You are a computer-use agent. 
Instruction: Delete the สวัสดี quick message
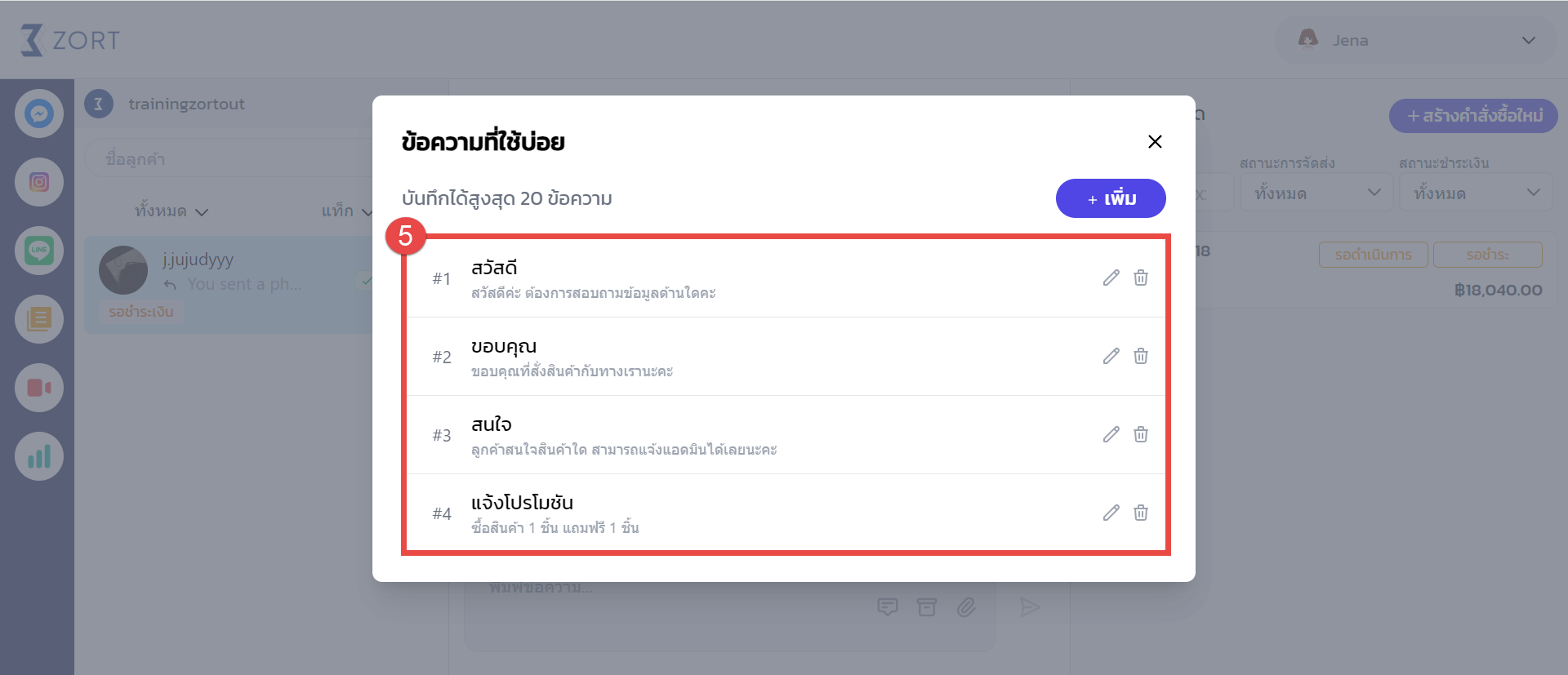(1141, 278)
